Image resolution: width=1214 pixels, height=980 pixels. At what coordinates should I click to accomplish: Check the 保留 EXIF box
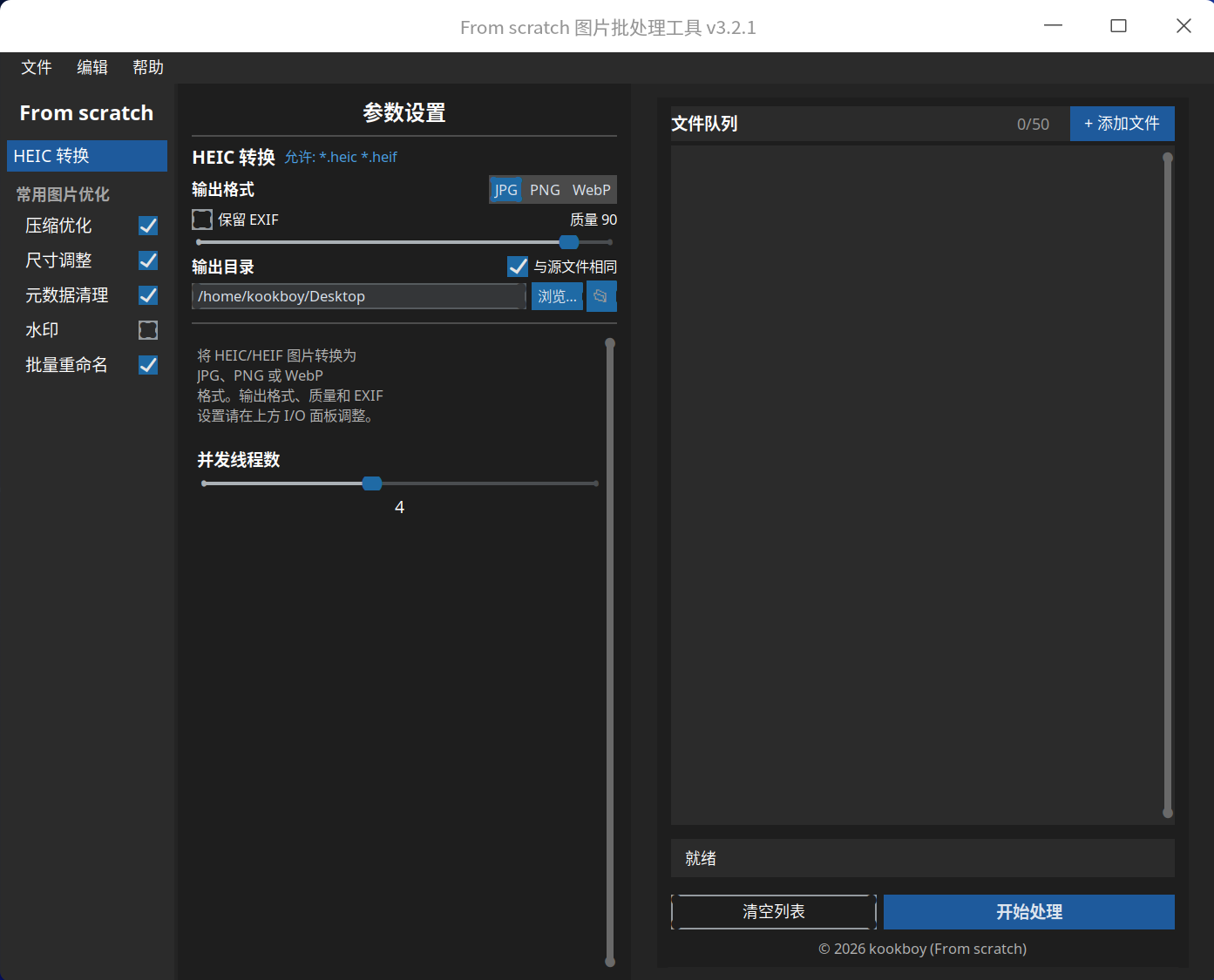coord(202,220)
